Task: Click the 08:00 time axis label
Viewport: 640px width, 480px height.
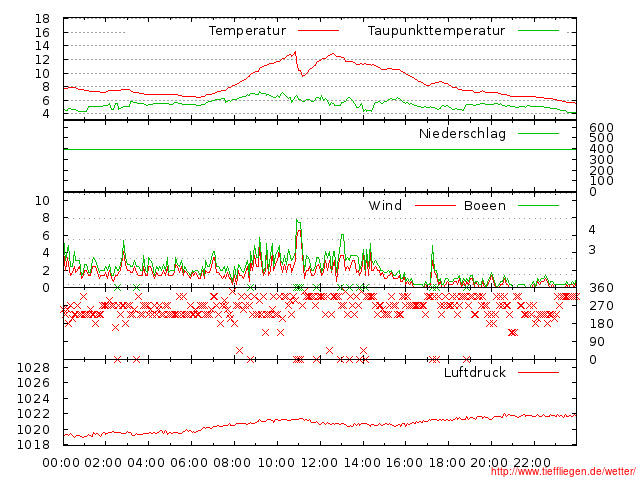Action: point(232,463)
